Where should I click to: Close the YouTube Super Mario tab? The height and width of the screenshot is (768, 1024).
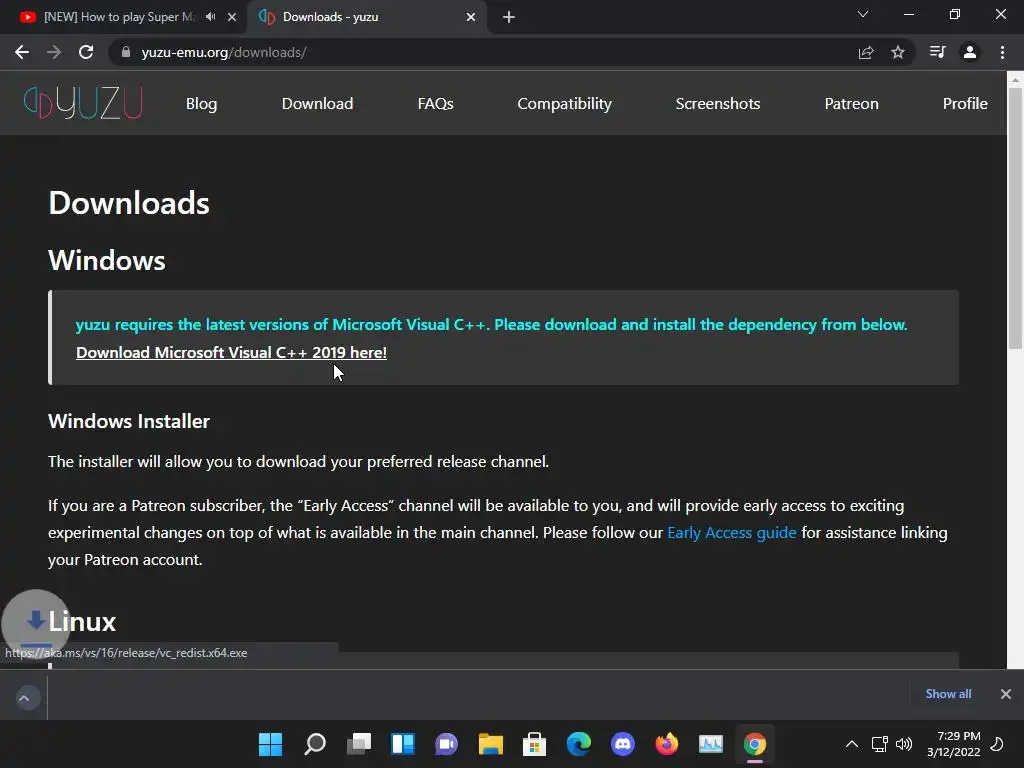[x=232, y=17]
